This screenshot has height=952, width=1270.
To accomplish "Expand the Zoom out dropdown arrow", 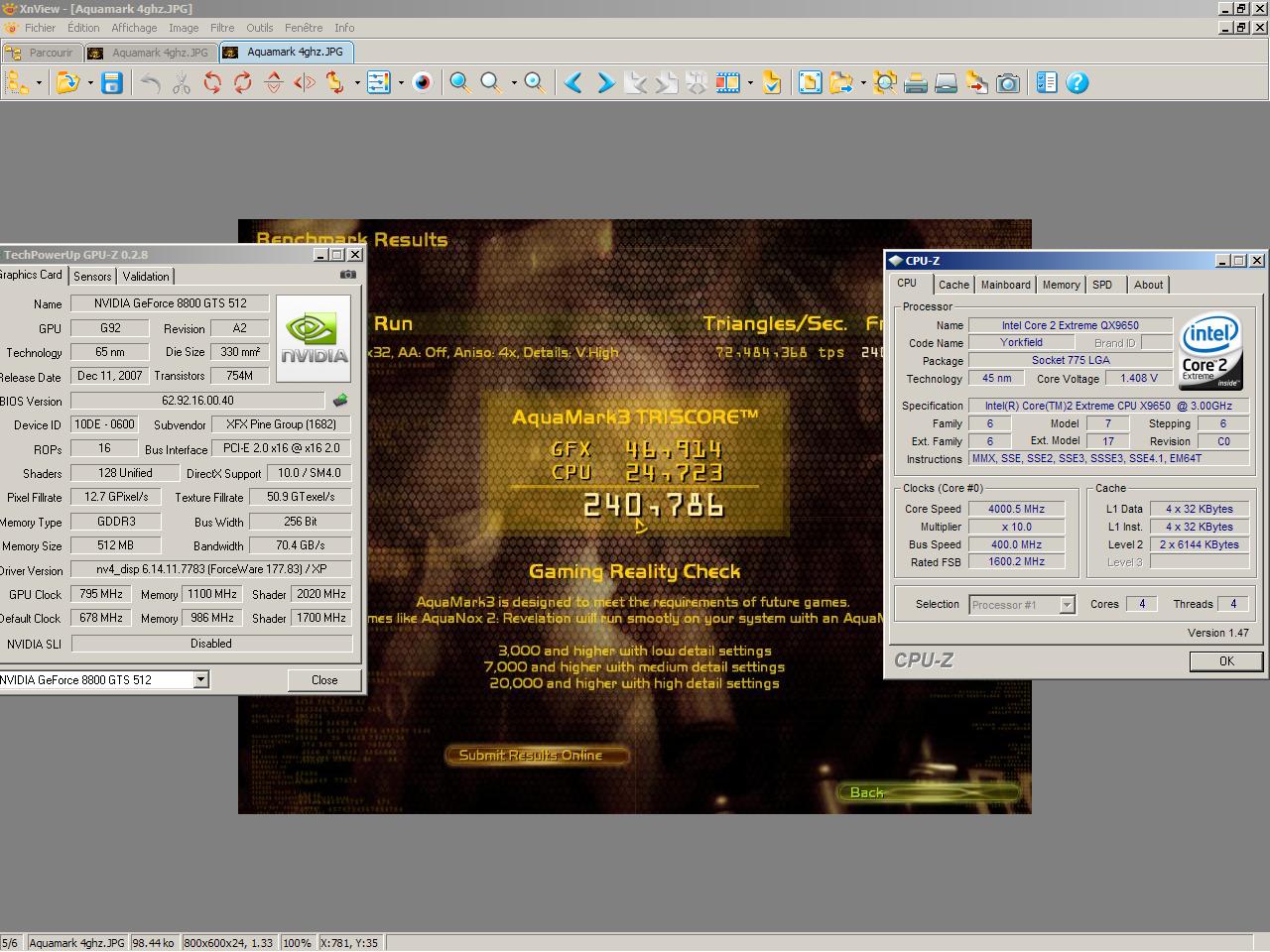I will 513,83.
